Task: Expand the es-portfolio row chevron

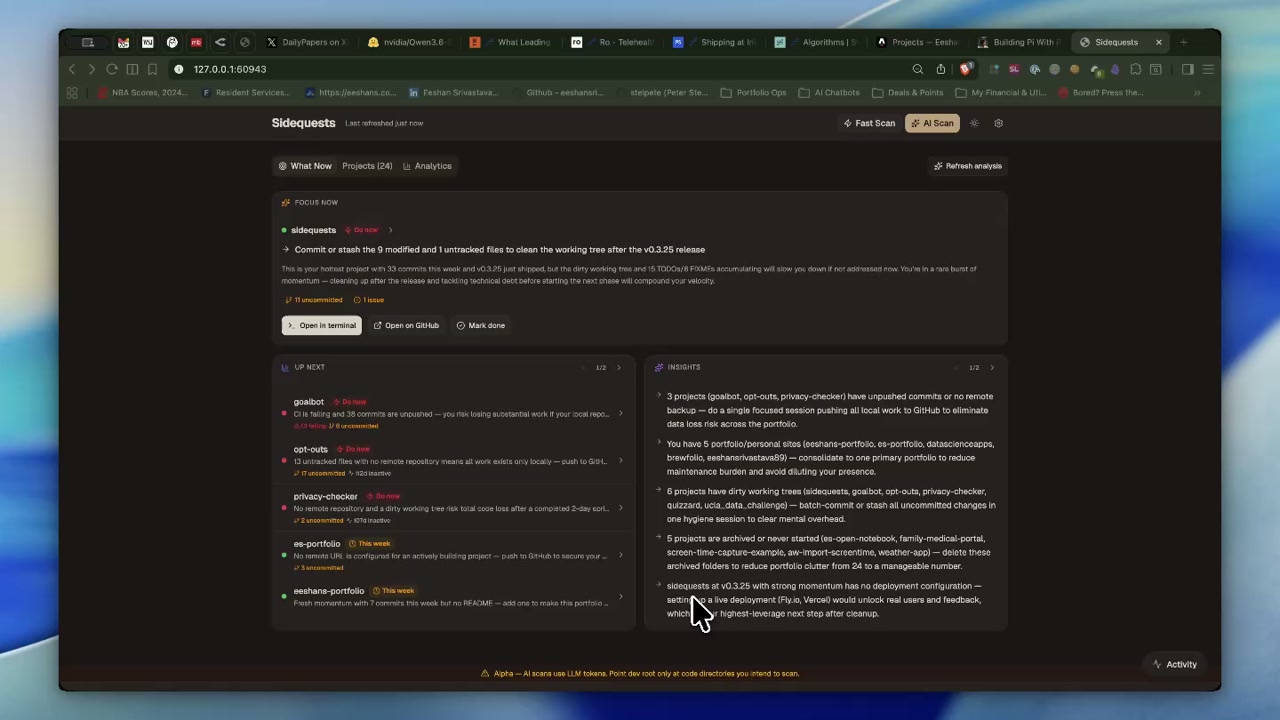Action: 620,555
